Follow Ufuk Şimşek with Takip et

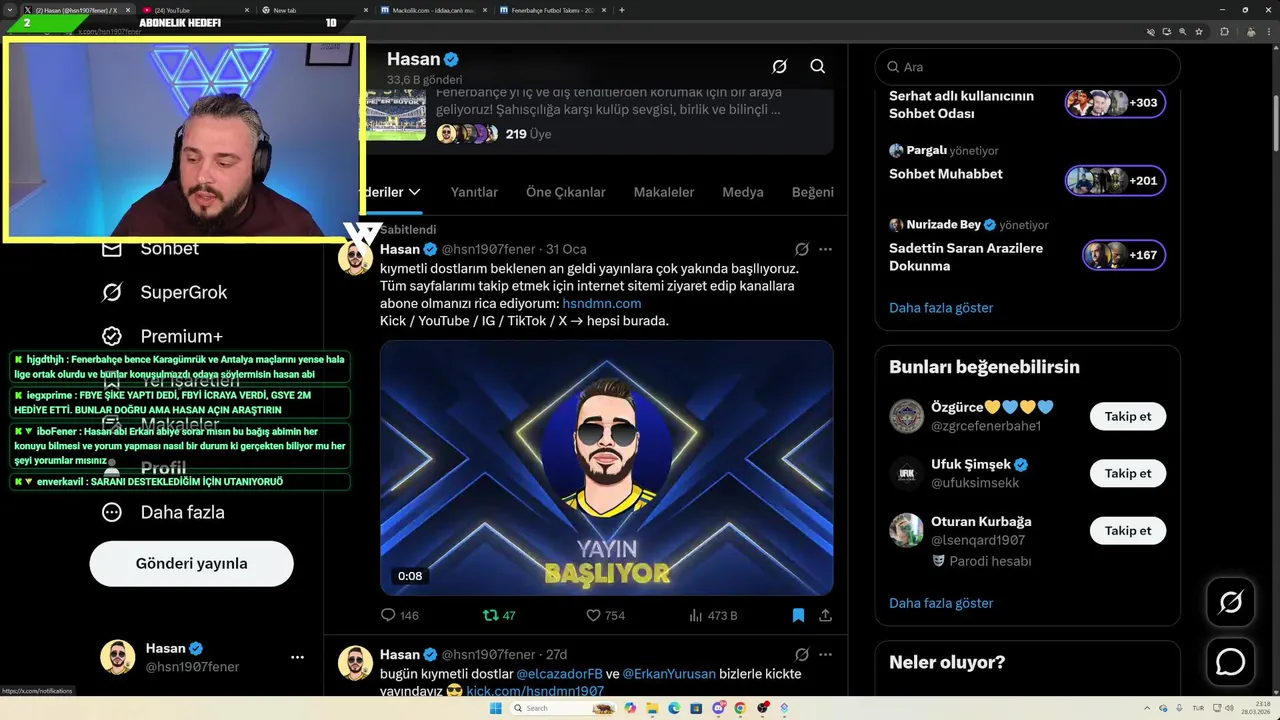point(1128,474)
